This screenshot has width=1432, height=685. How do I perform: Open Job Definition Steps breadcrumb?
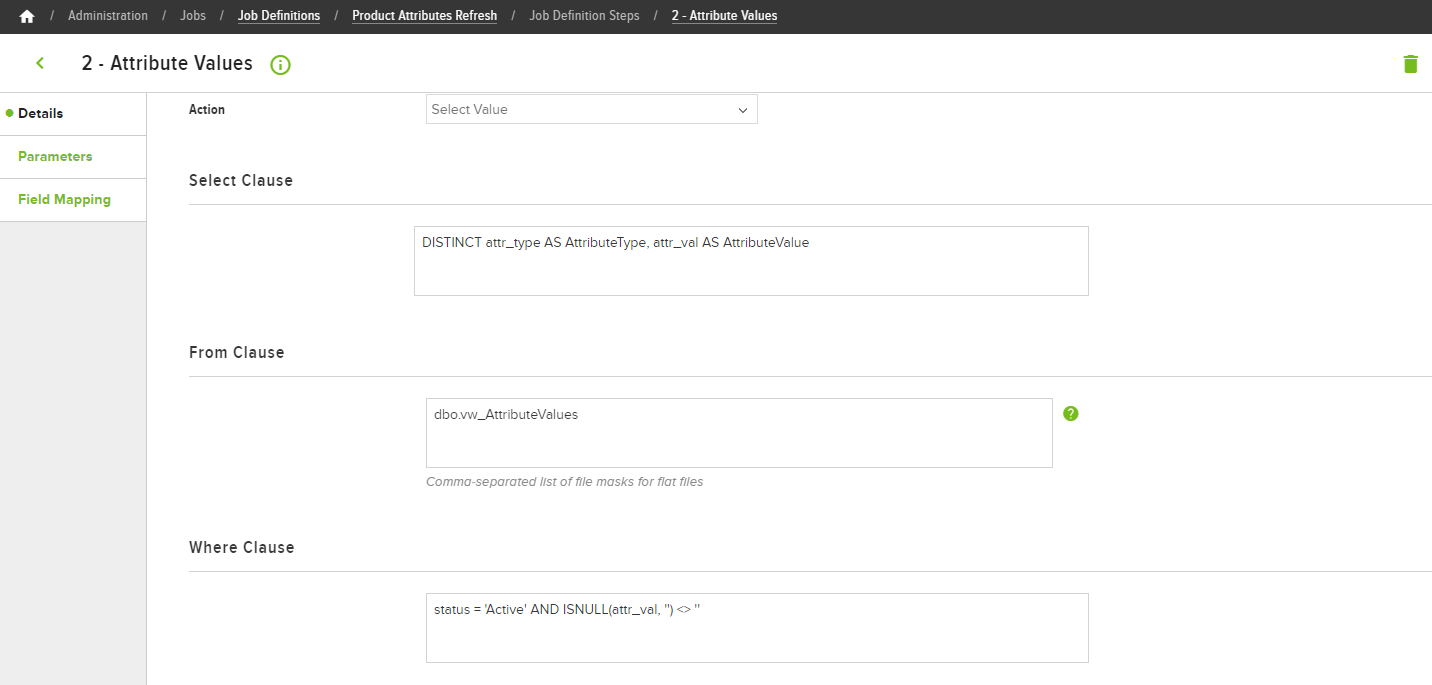click(584, 16)
